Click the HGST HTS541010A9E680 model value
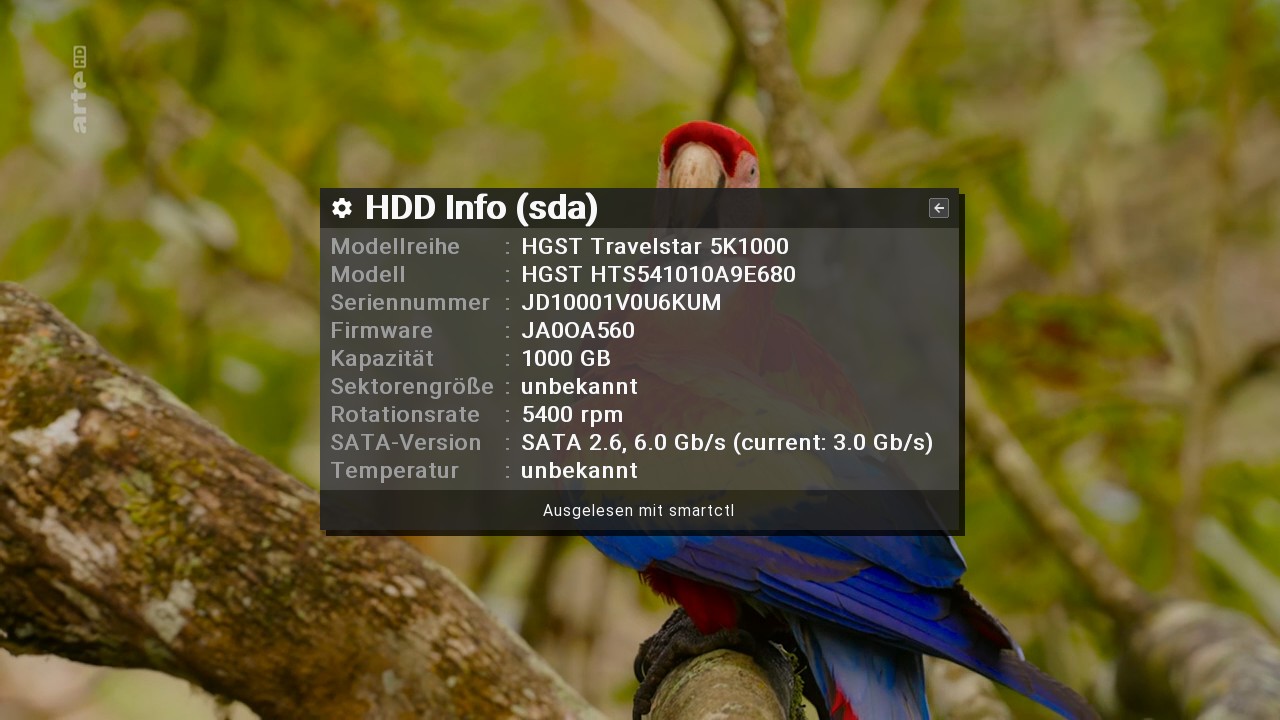 tap(658, 275)
